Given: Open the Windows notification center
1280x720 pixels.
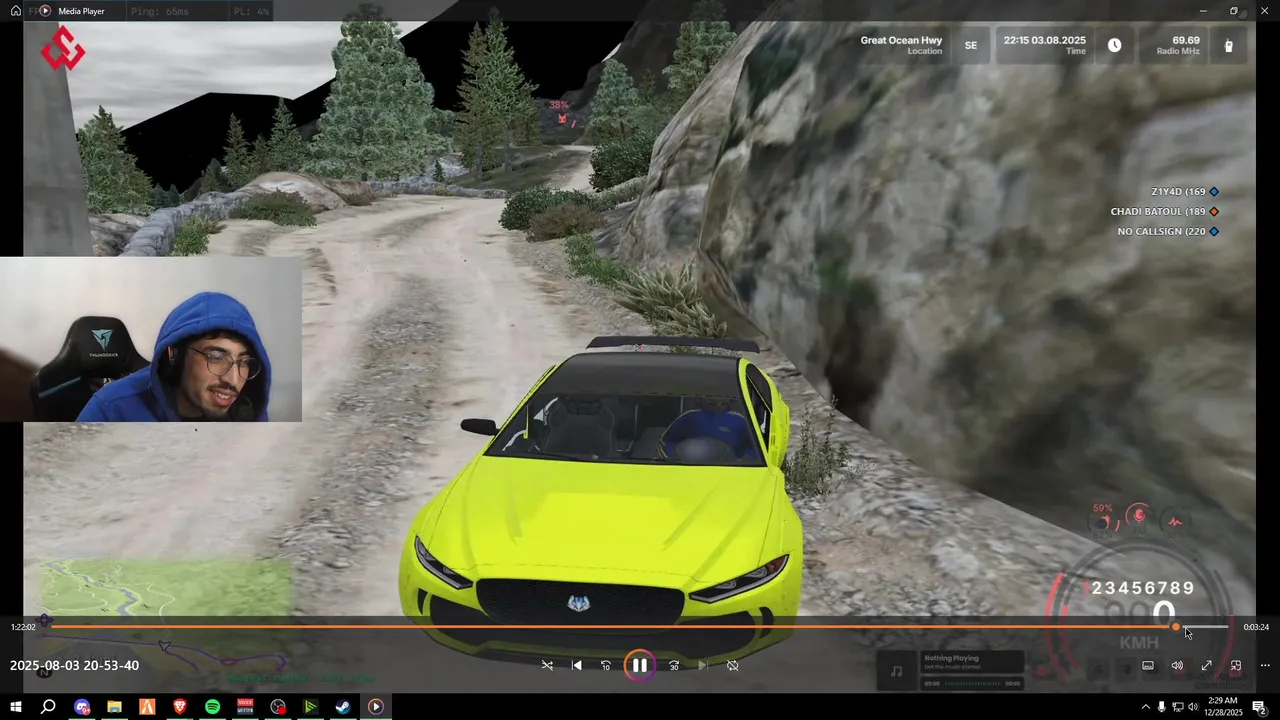Looking at the screenshot, I should pyautogui.click(x=1259, y=707).
